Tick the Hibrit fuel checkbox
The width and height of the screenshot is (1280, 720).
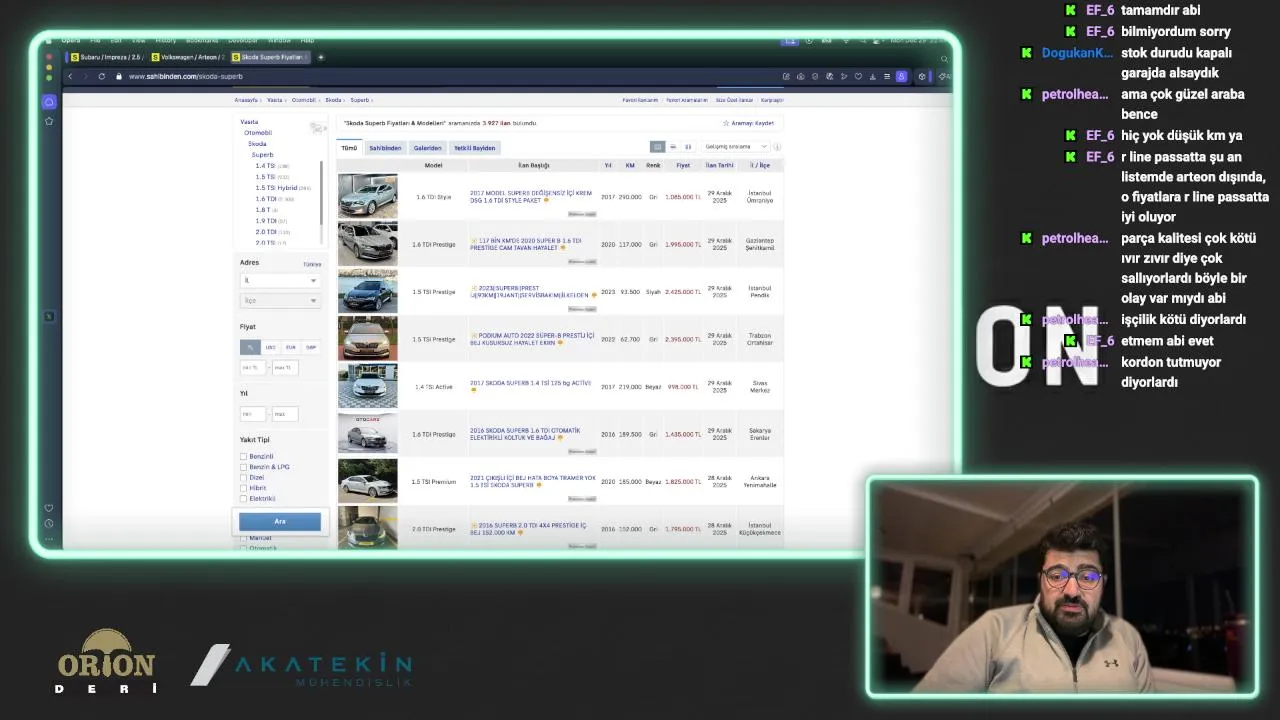[x=243, y=488]
